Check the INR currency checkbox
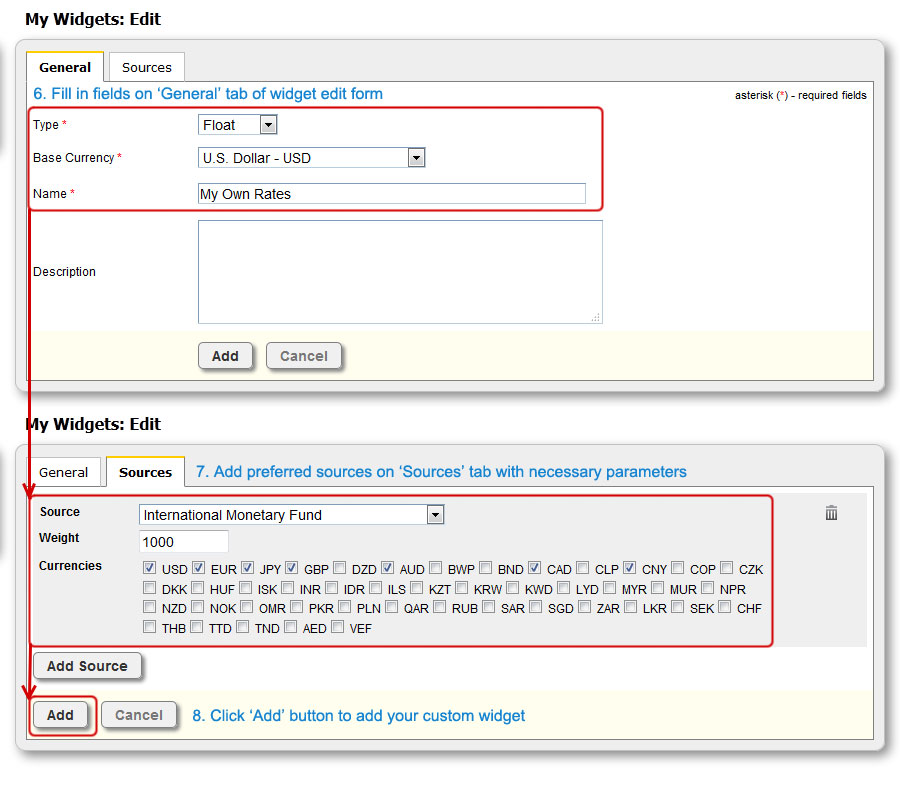This screenshot has height=800, width=900. point(288,588)
